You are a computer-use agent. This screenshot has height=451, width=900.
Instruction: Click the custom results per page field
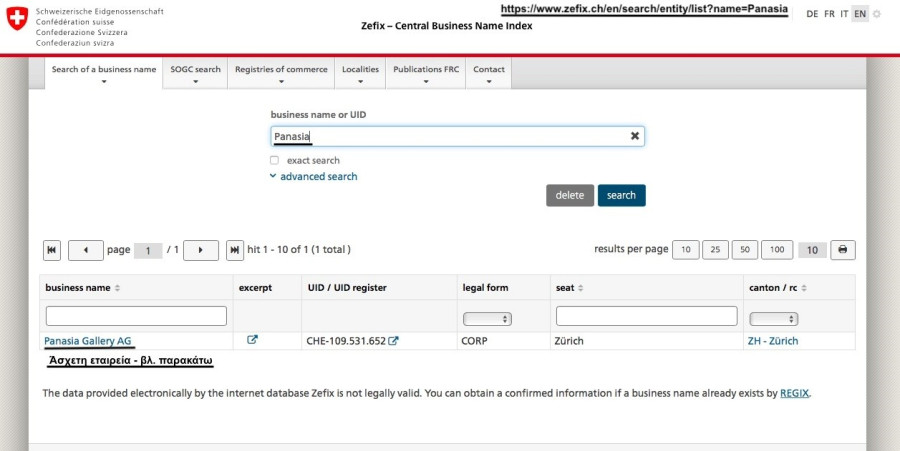812,250
